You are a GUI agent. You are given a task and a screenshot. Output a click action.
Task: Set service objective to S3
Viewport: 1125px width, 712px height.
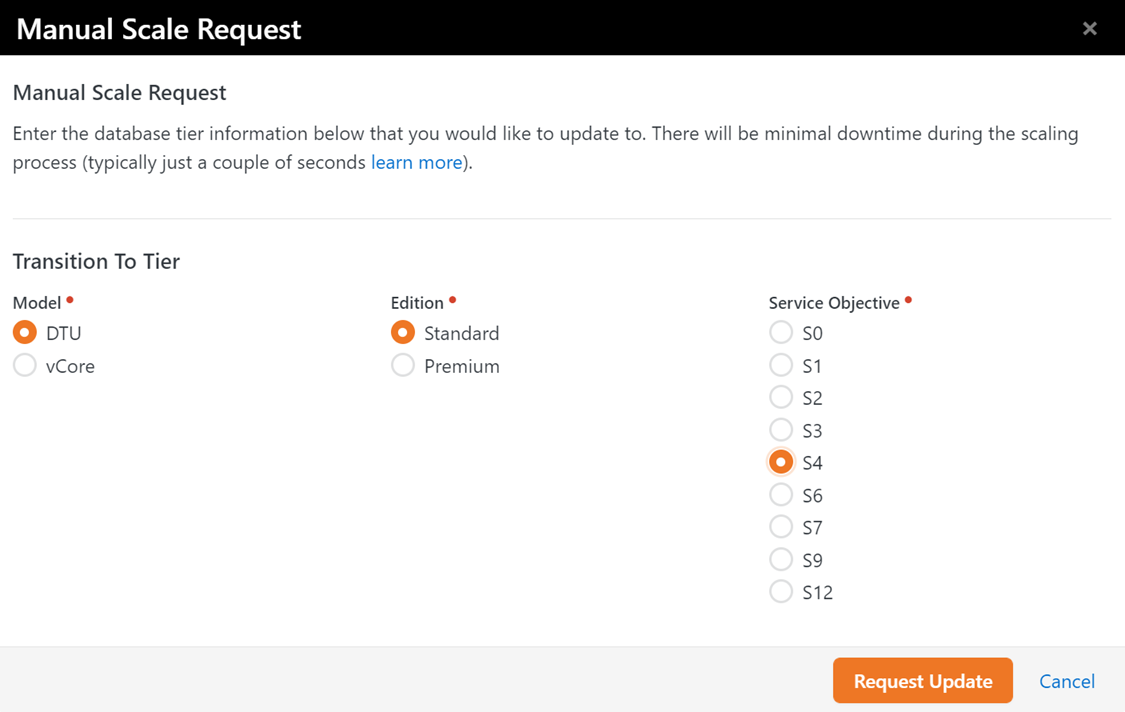(781, 430)
